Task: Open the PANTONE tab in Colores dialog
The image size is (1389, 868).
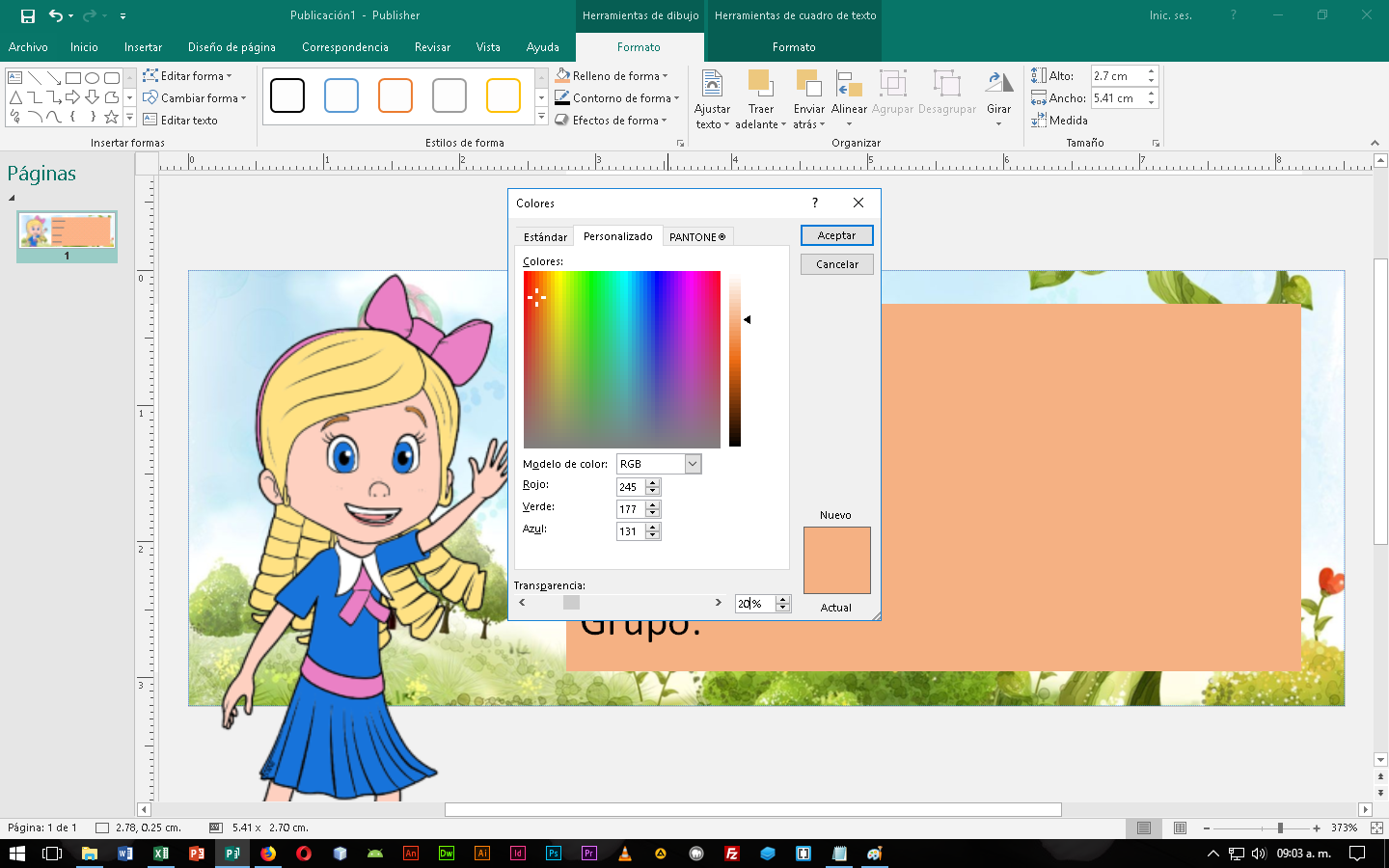Action: tap(697, 237)
